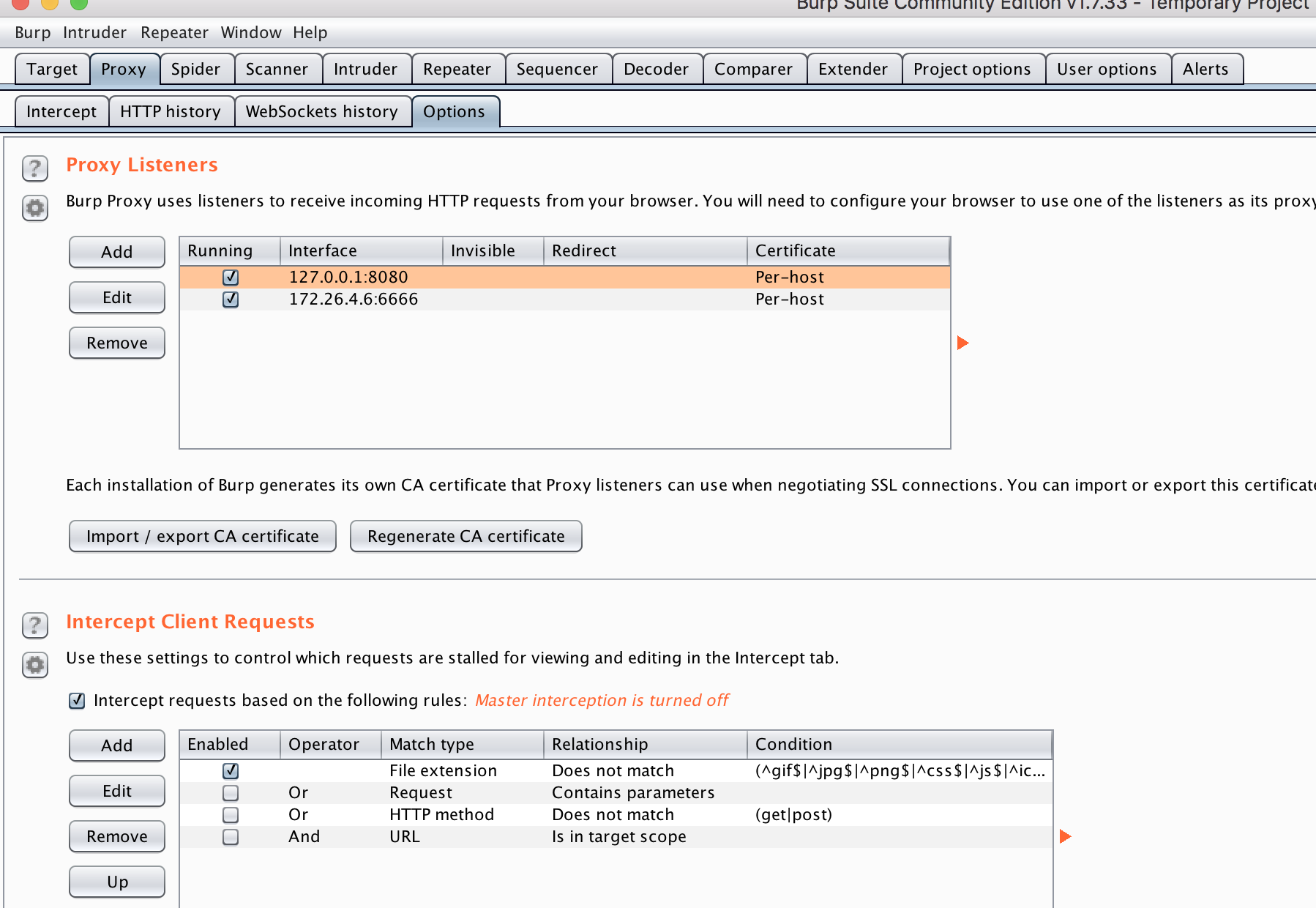Image resolution: width=1316 pixels, height=908 pixels.
Task: Open the Burp menu
Action: tap(33, 33)
